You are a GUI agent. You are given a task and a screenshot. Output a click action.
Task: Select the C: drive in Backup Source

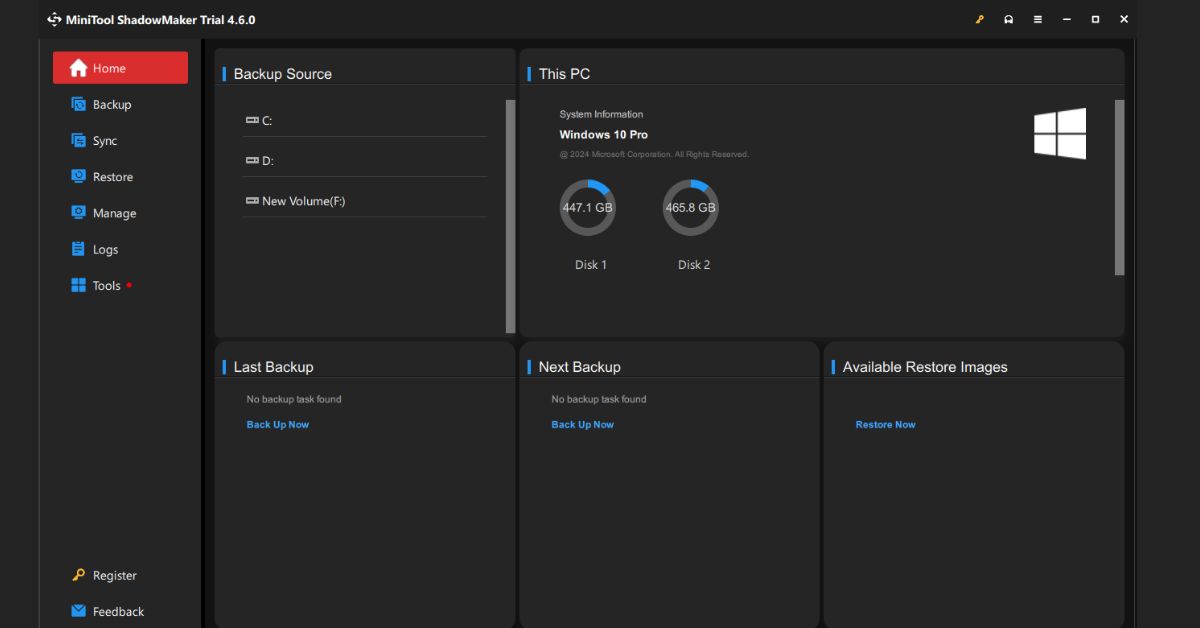tap(267, 121)
